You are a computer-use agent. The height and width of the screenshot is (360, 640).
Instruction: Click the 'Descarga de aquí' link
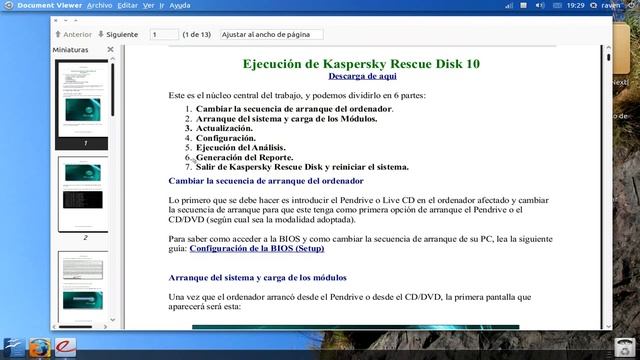coord(362,76)
